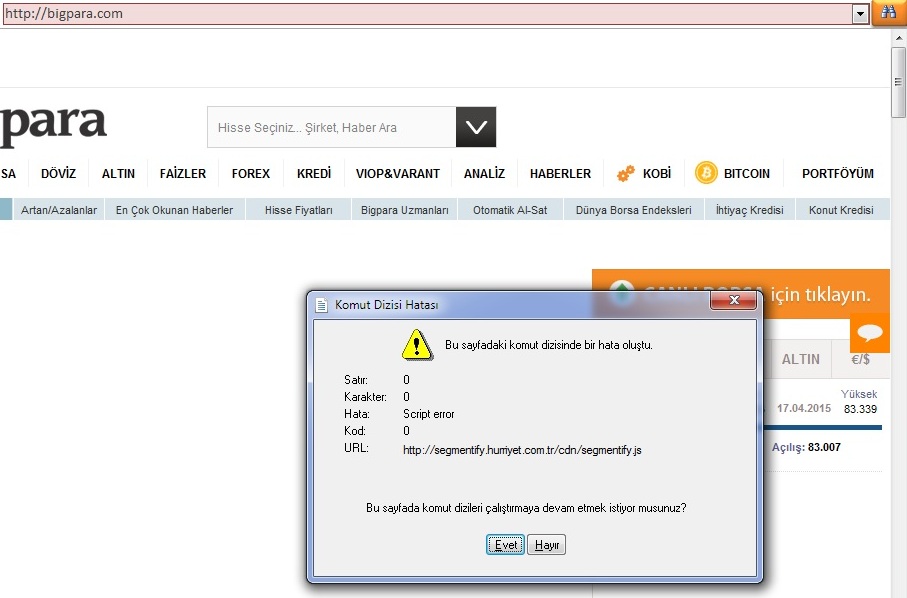The image size is (907, 598).
Task: Click the Hisse Seçiniz search field
Action: click(x=331, y=128)
